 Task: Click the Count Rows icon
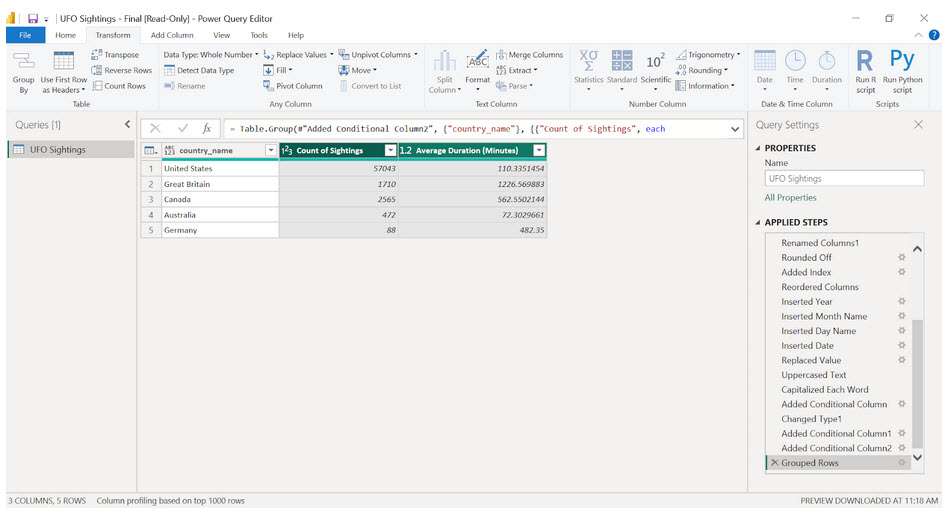click(96, 86)
